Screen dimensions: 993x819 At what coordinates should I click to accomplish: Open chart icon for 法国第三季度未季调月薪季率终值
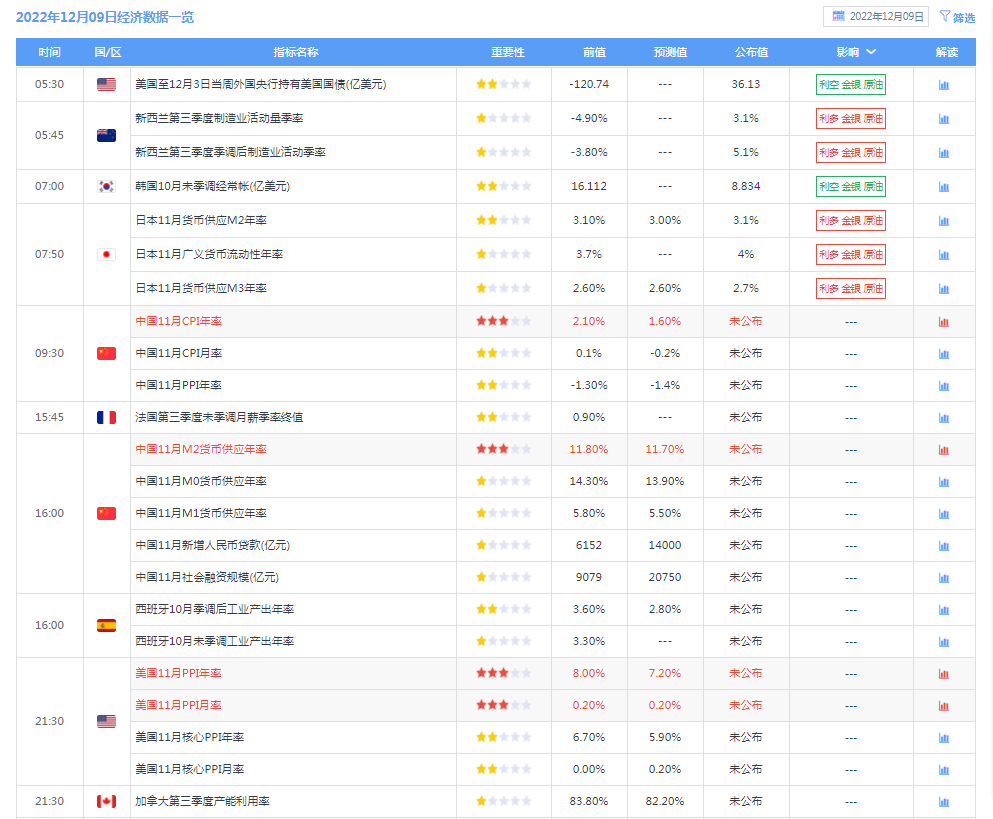(x=944, y=418)
